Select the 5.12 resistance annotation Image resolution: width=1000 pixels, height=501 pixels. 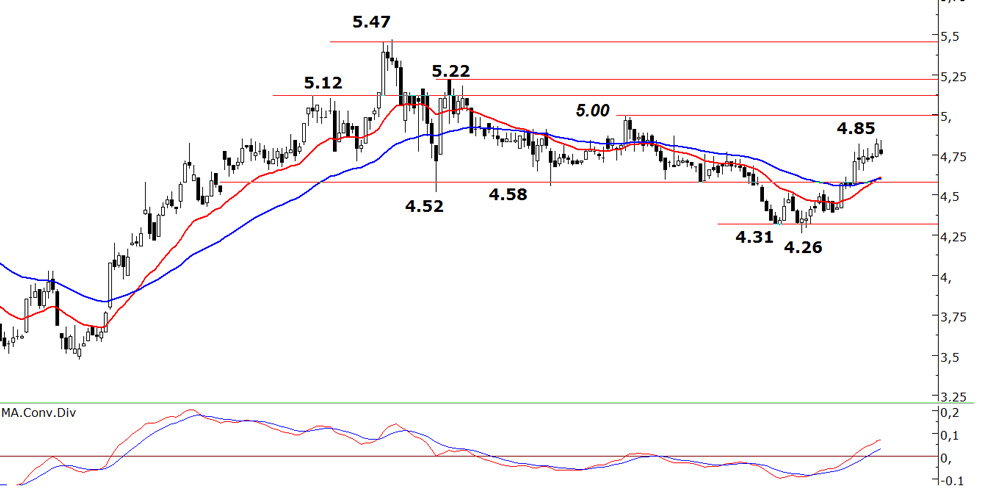tap(323, 83)
